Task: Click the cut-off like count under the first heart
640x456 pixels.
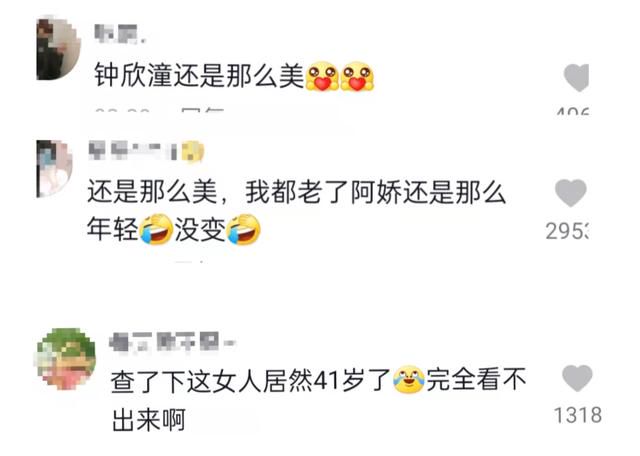Action: pyautogui.click(x=573, y=111)
